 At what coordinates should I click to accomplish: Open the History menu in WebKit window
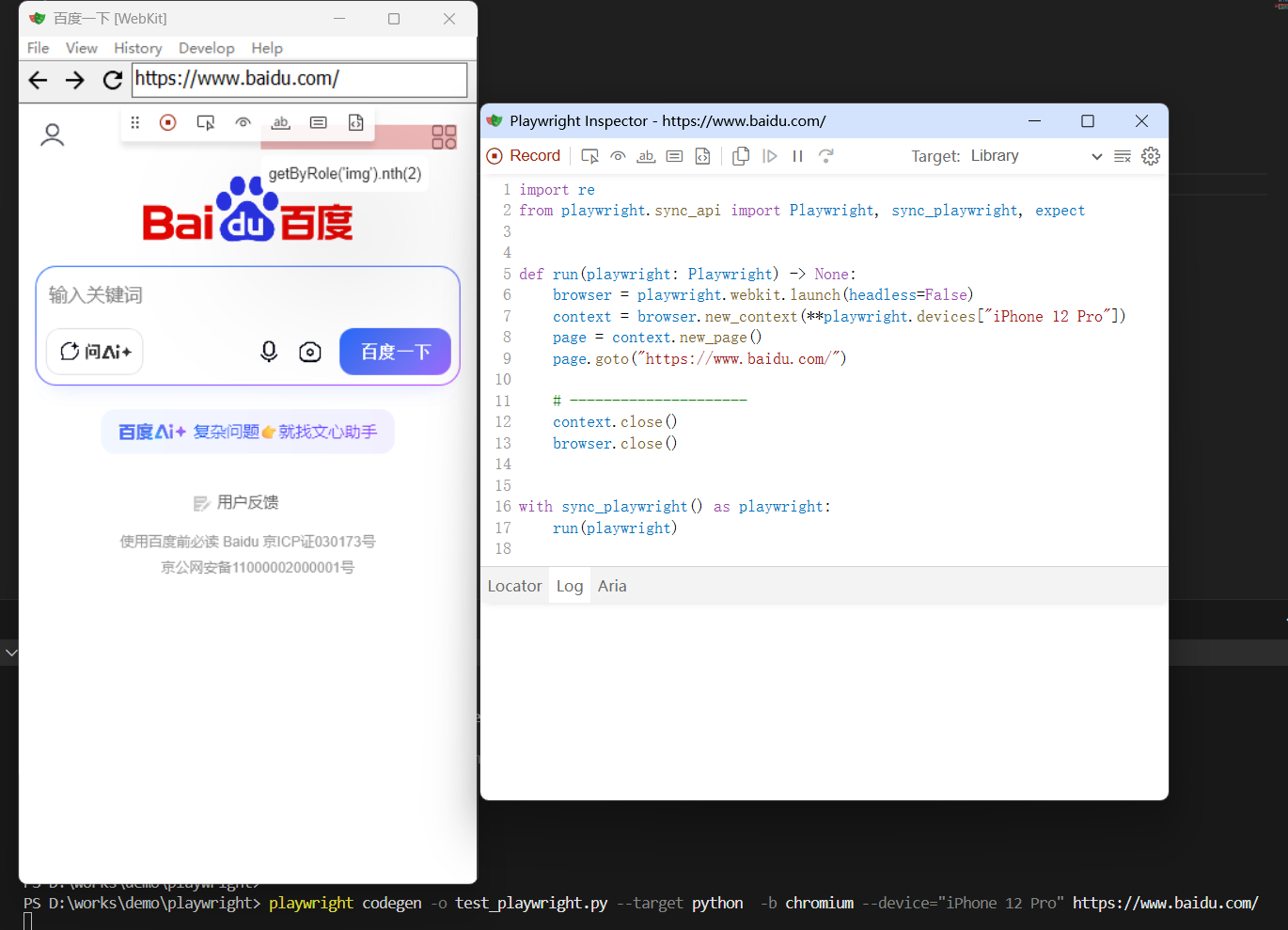[x=138, y=48]
